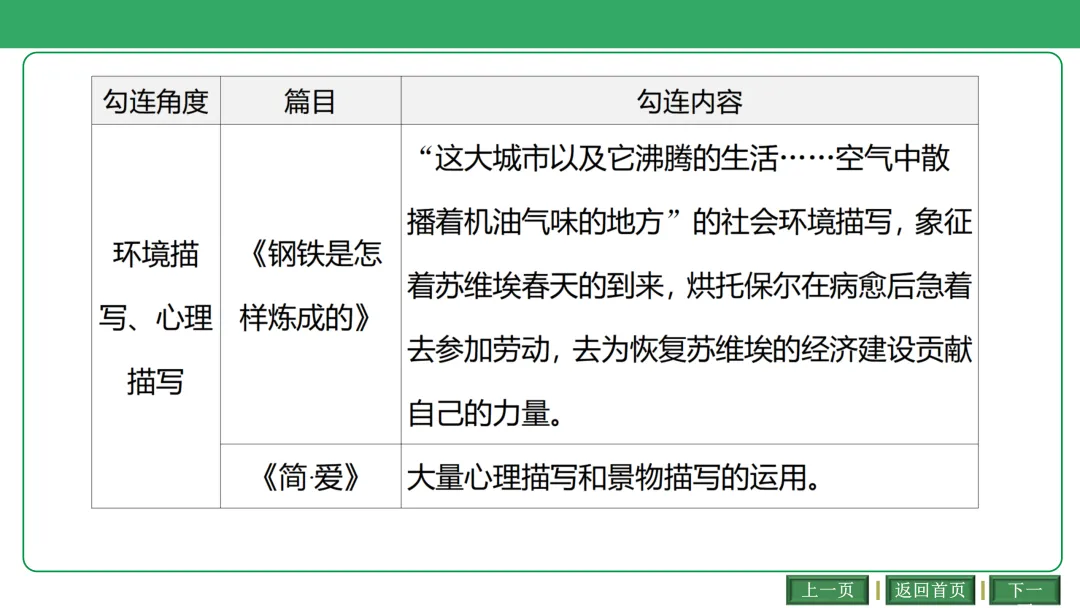Select the 勾连角度 column header
The height and width of the screenshot is (608, 1080).
click(156, 101)
